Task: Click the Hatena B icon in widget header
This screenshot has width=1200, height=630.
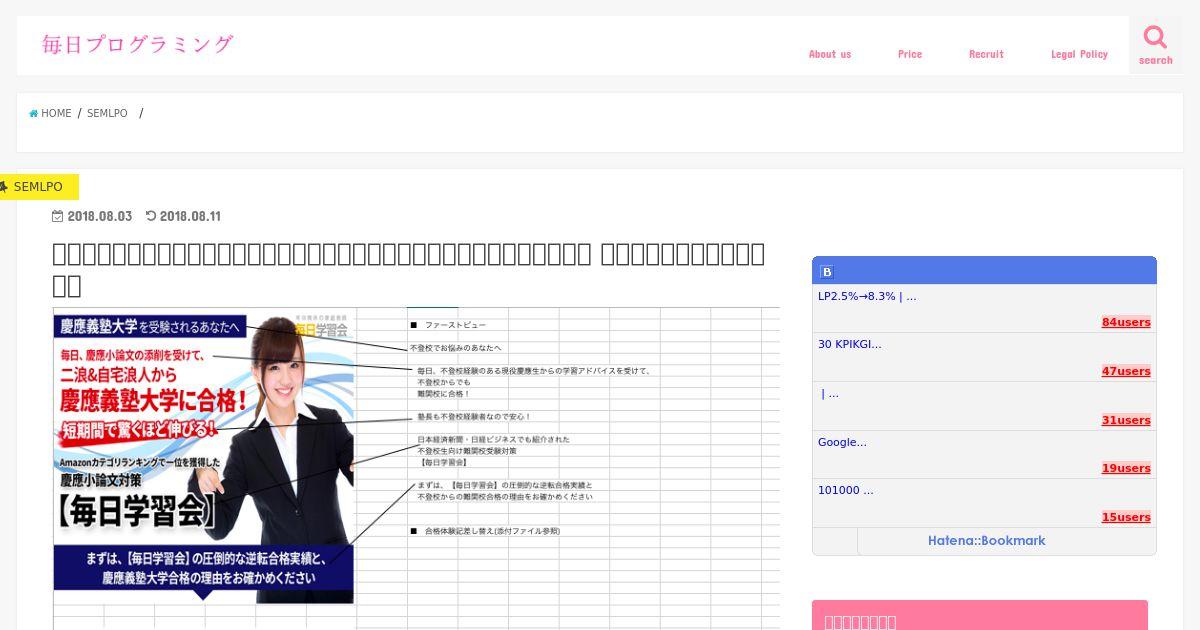Action: coord(827,271)
